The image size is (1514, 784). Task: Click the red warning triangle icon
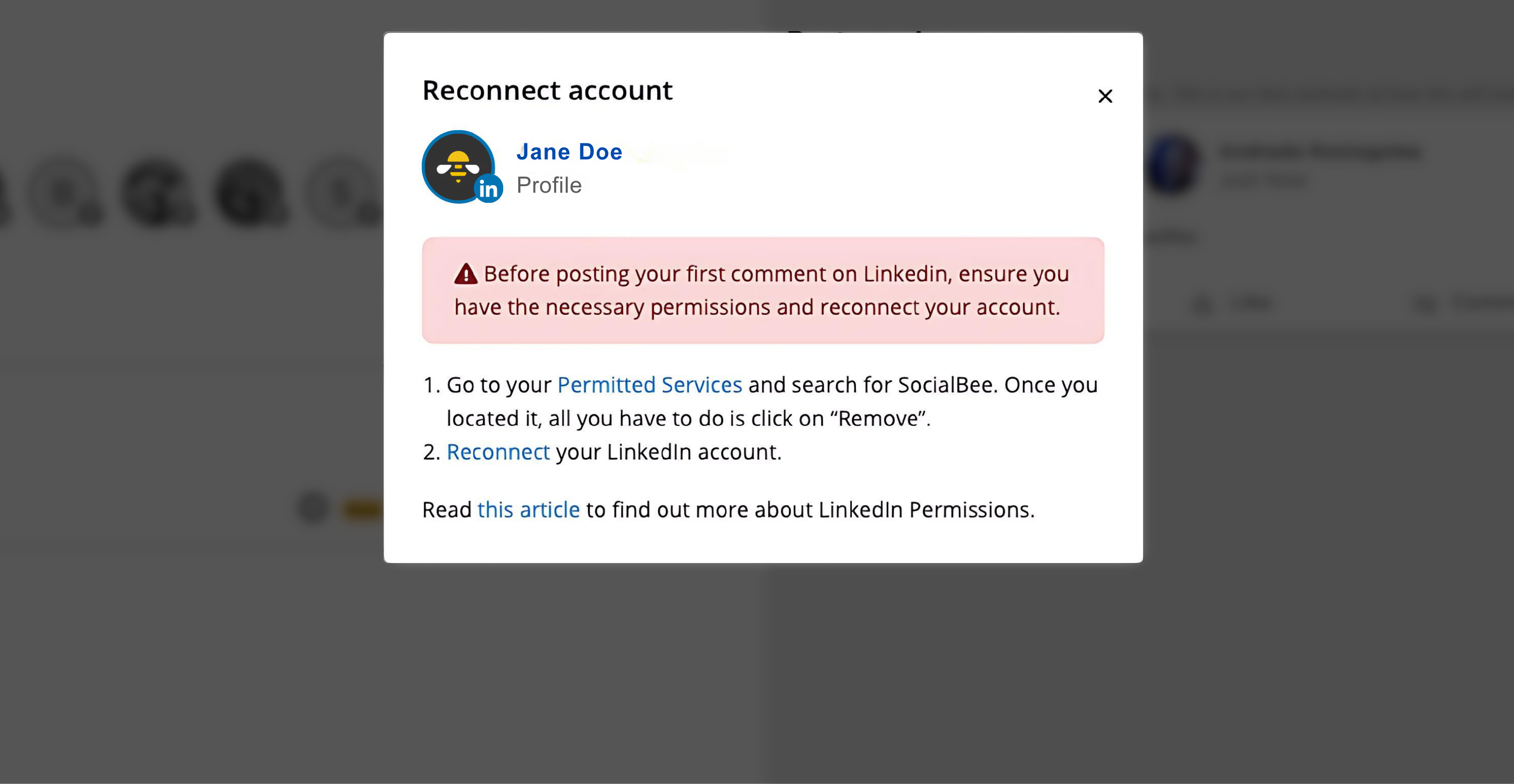click(x=465, y=274)
